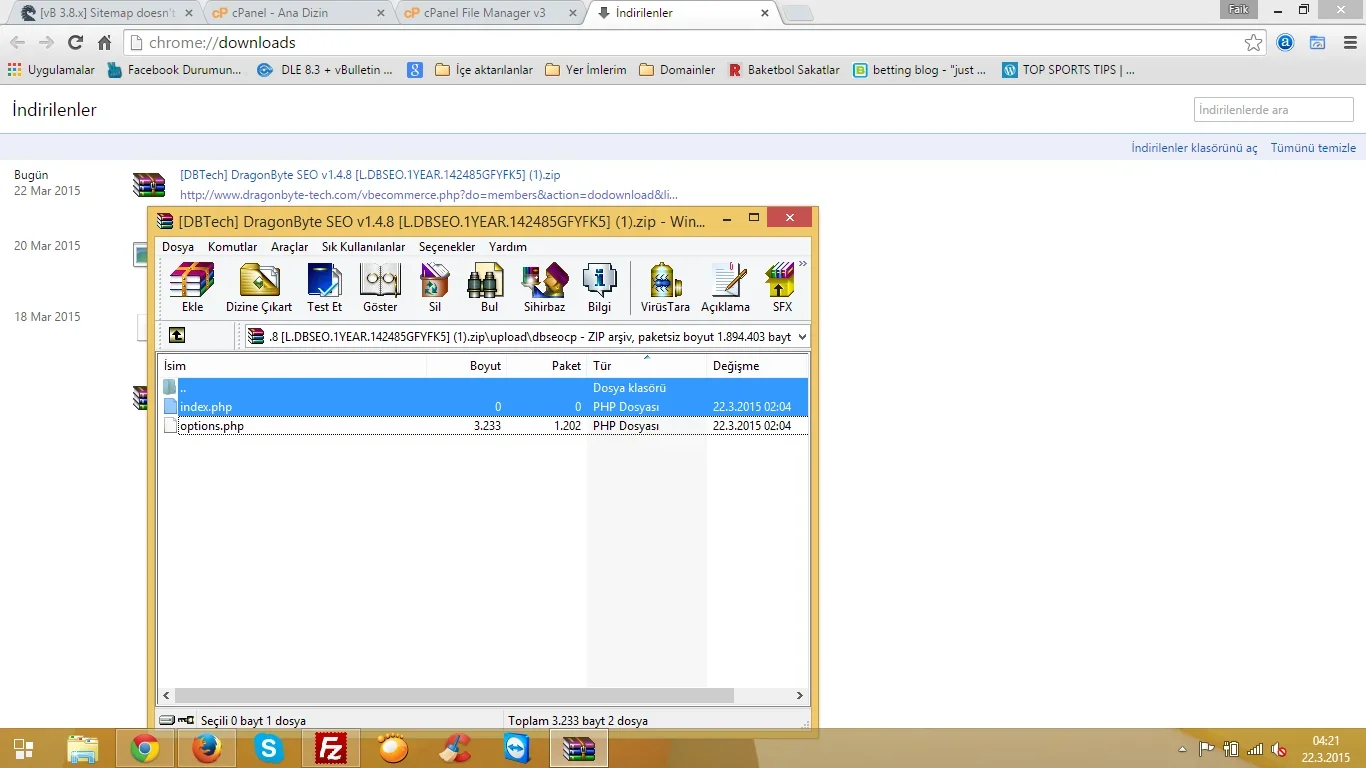The image size is (1366, 768).
Task: Open the Yardım menu
Action: (x=508, y=247)
